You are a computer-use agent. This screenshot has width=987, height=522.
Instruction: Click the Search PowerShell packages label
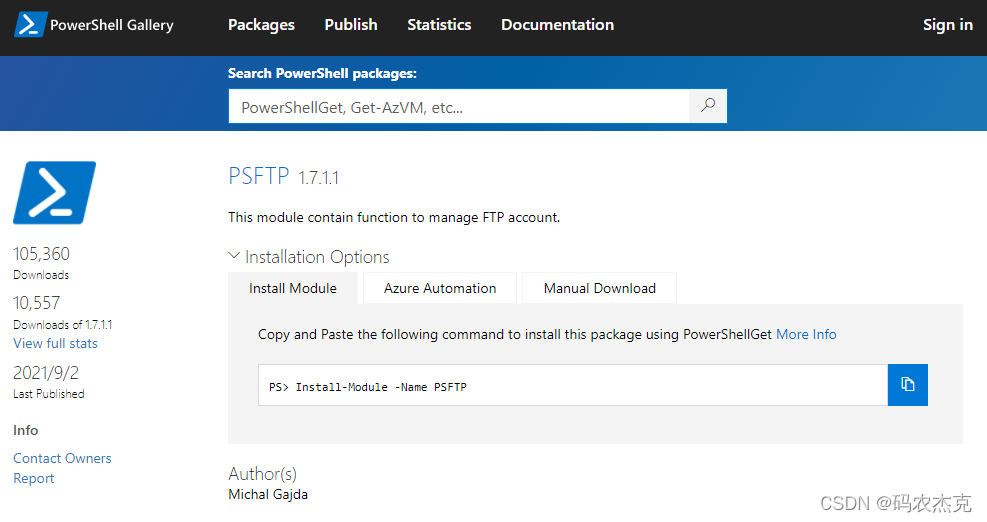322,74
